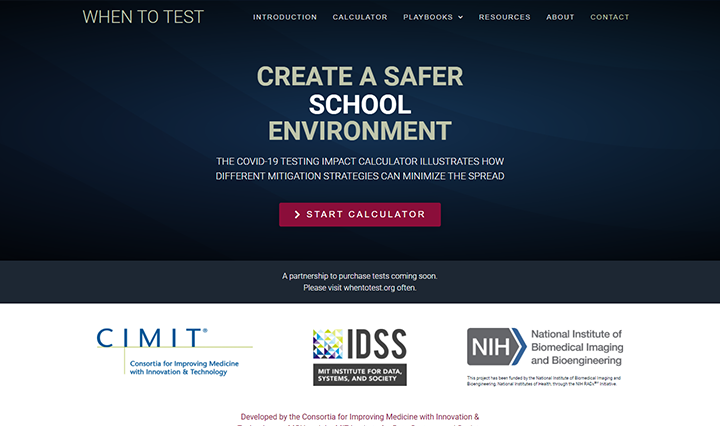Click the CIMIT logo
Image resolution: width=720 pixels, height=426 pixels.
coord(152,338)
